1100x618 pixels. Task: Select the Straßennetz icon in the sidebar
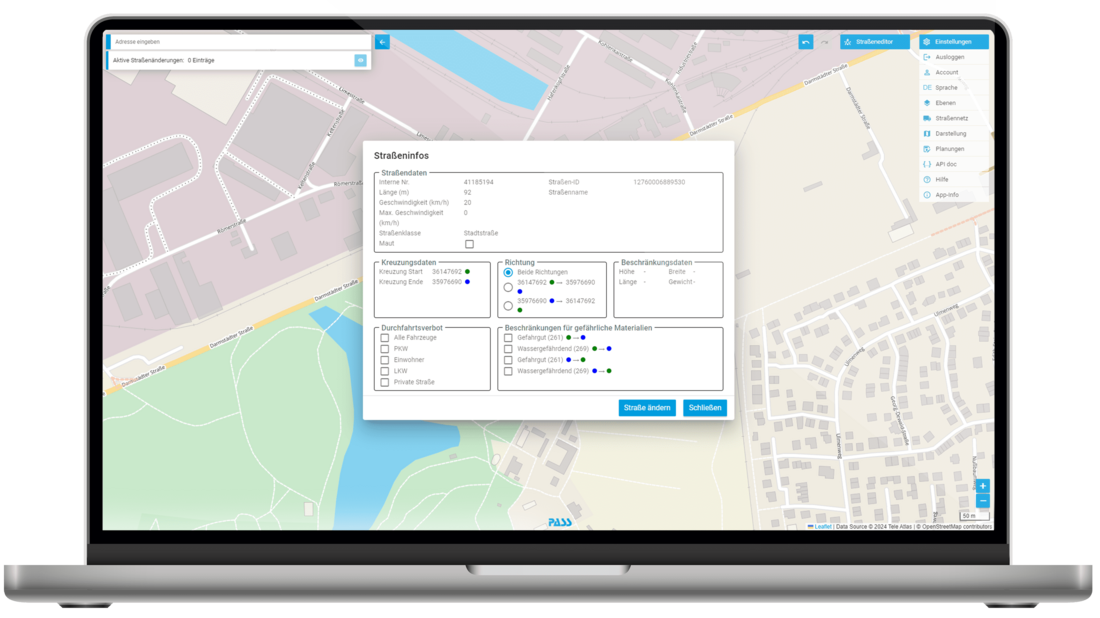(928, 118)
